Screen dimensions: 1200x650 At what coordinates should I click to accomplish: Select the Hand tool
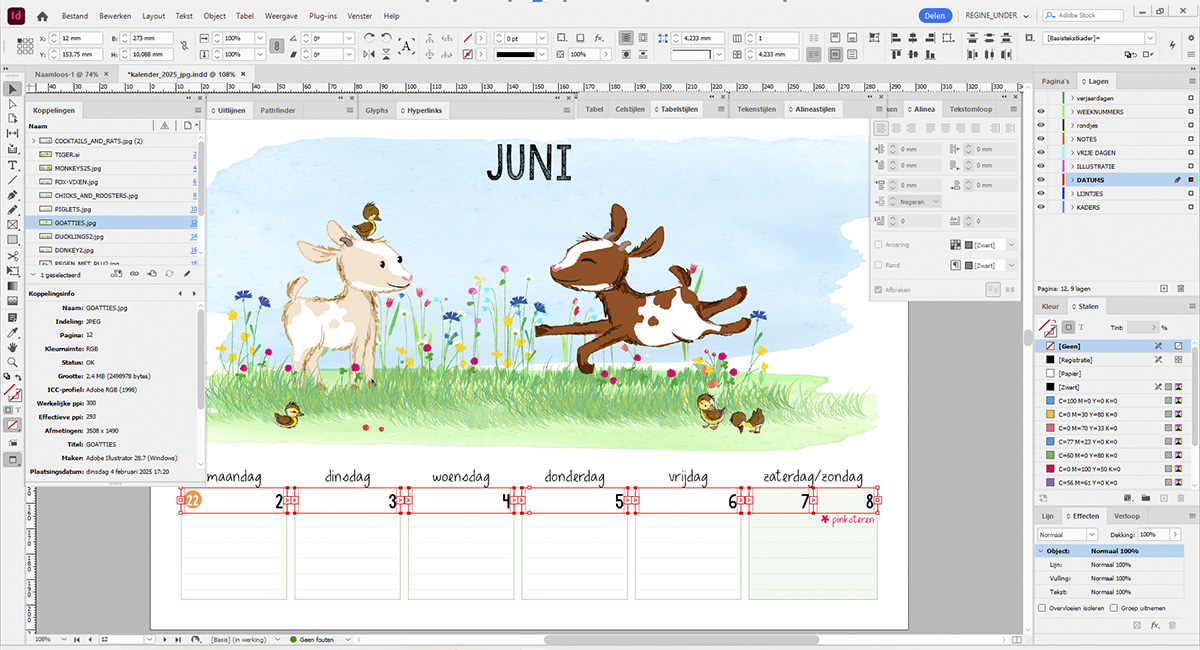[x=13, y=347]
